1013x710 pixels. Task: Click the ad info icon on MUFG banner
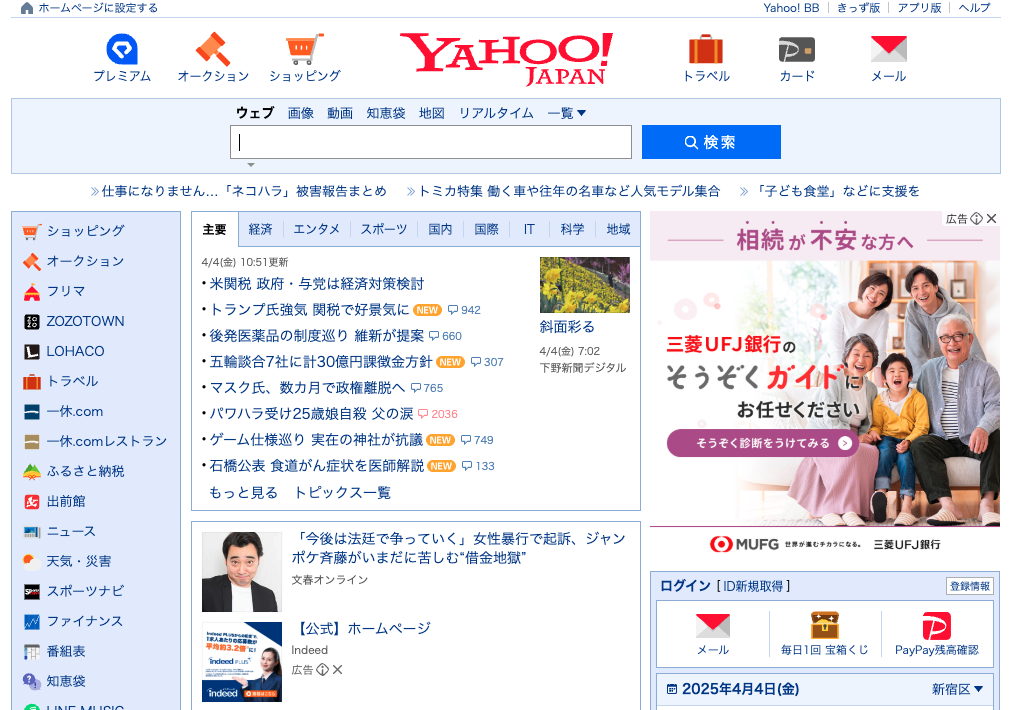pos(977,219)
